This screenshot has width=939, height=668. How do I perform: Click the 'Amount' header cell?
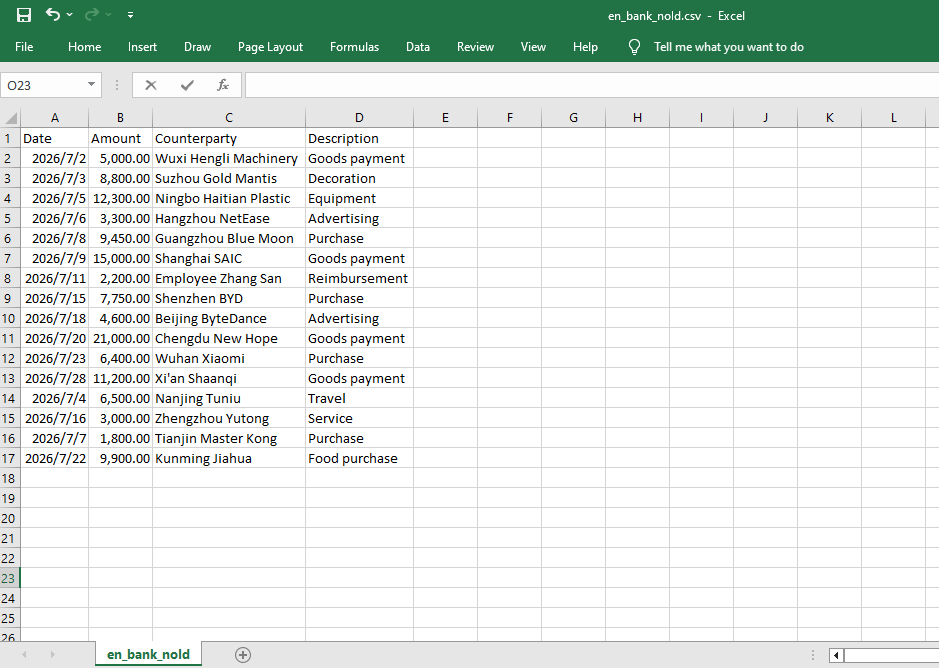pos(120,138)
